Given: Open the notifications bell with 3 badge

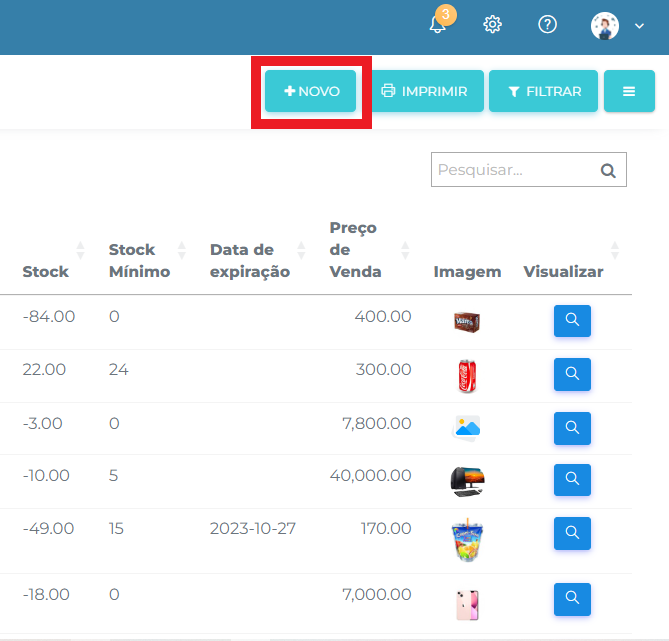Looking at the screenshot, I should pos(438,25).
